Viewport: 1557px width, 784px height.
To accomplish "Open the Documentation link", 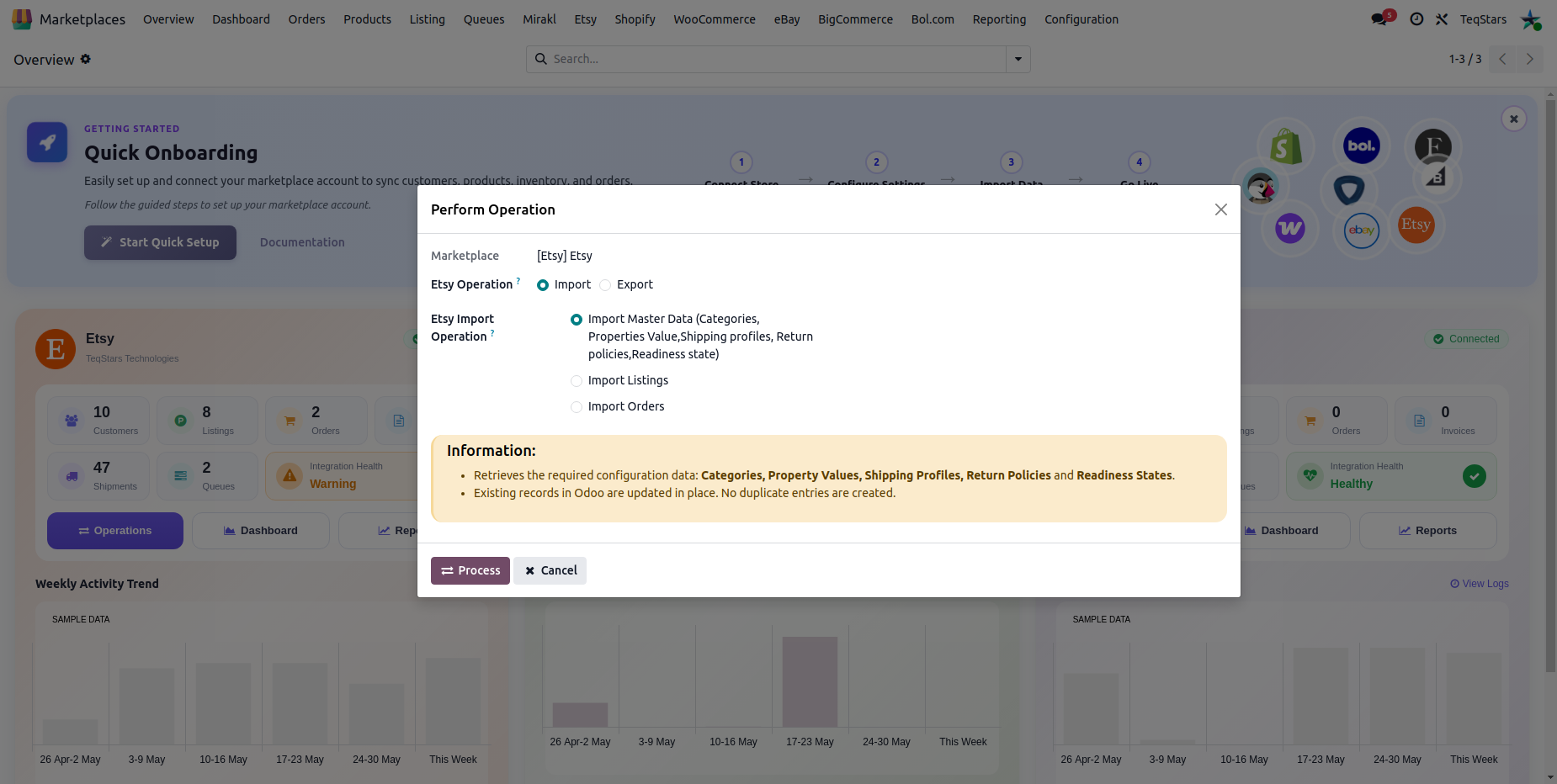I will point(302,242).
